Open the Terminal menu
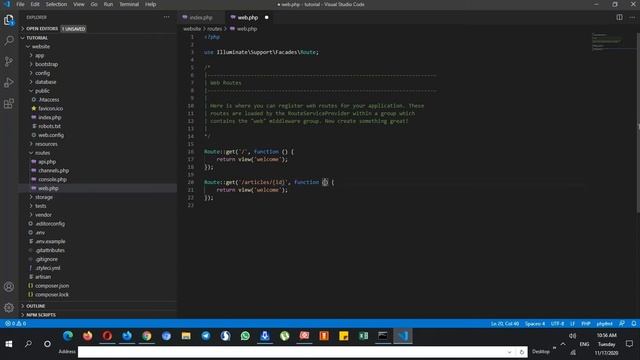The width and height of the screenshot is (640, 360). click(129, 4)
